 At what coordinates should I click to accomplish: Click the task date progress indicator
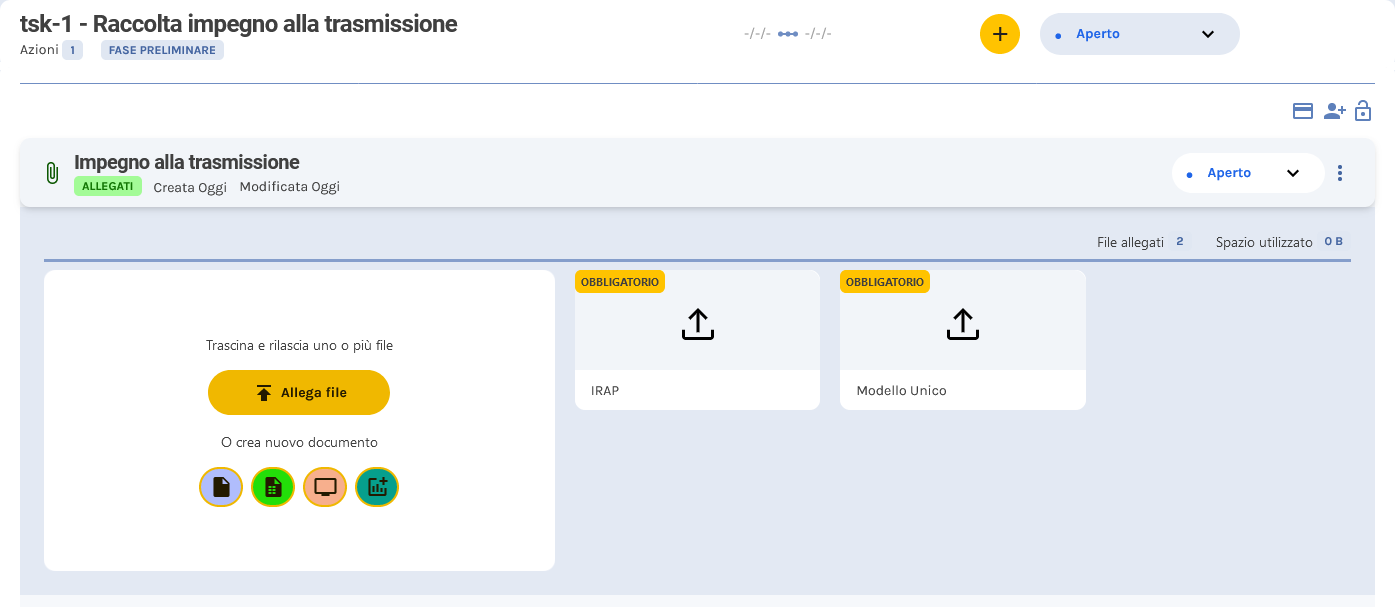click(787, 33)
